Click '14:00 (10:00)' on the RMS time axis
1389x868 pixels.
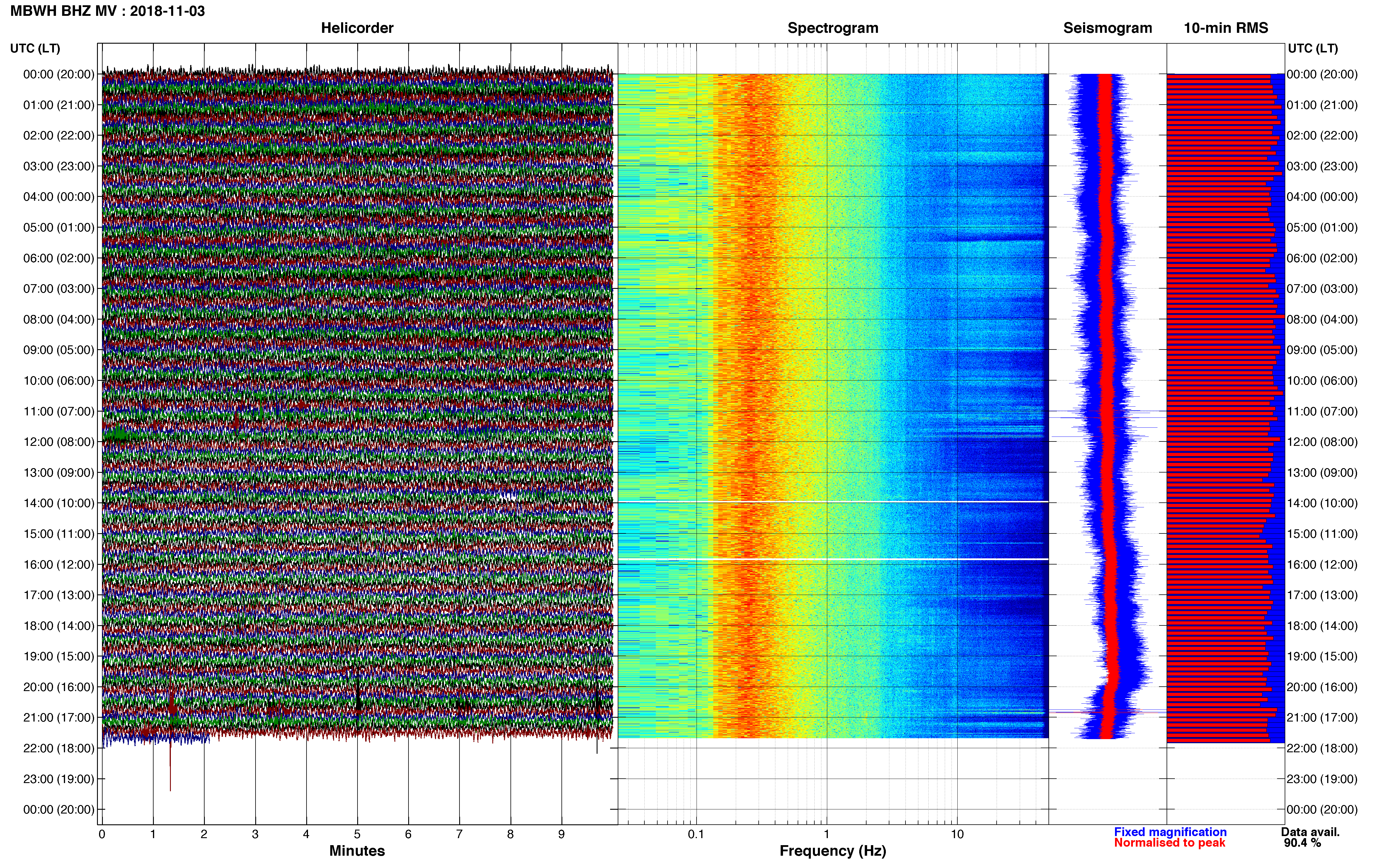click(x=1322, y=504)
